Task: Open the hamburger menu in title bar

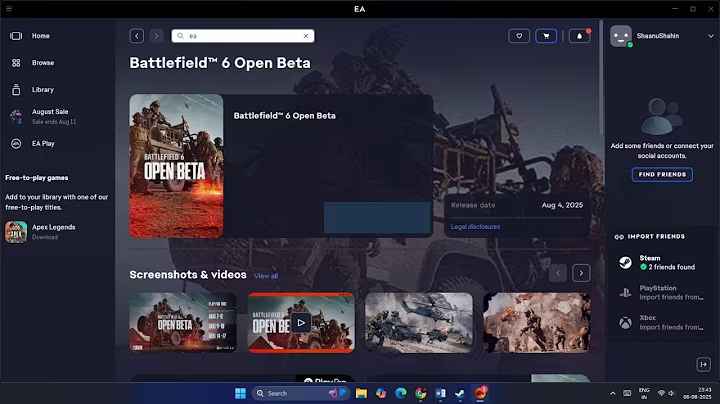Action: pos(9,9)
